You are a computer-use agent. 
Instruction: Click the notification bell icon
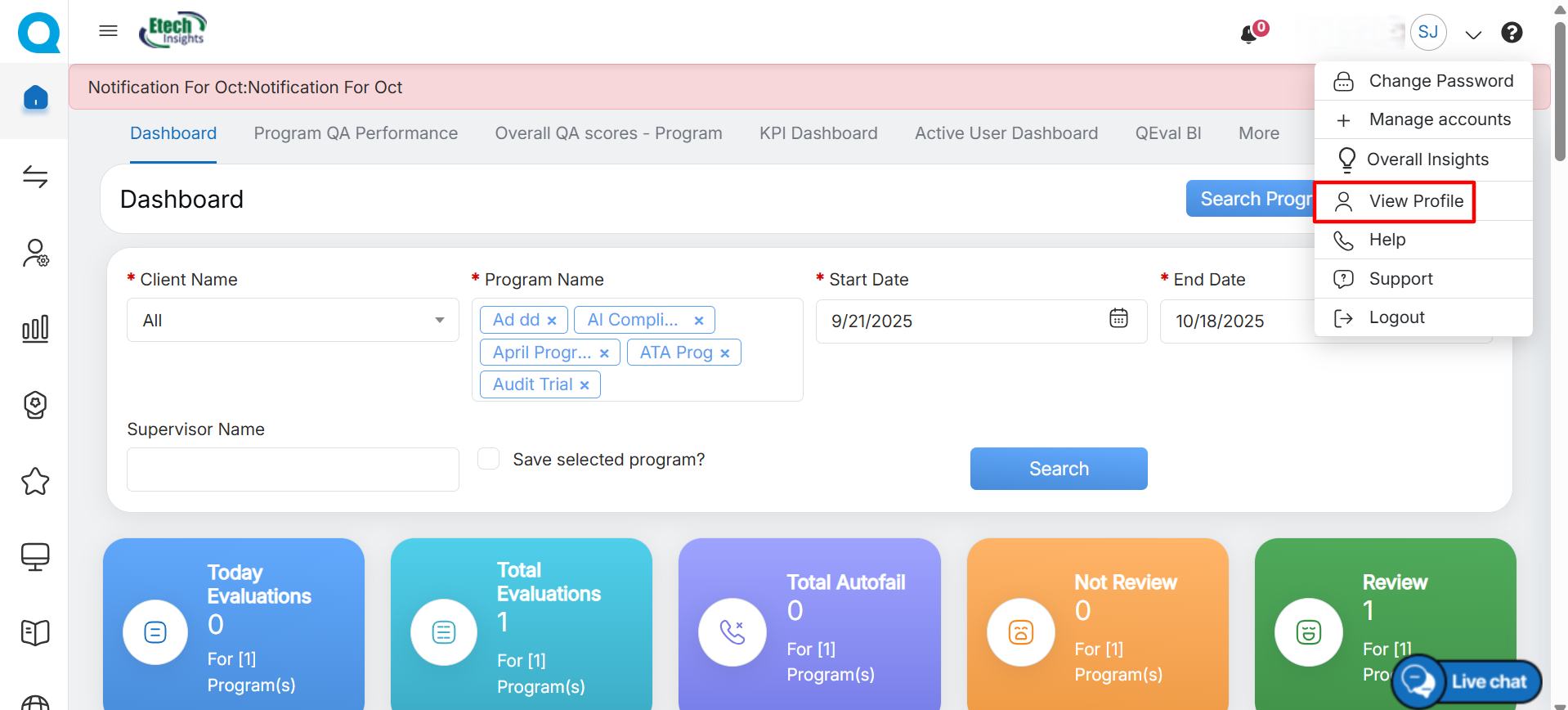tap(1249, 34)
